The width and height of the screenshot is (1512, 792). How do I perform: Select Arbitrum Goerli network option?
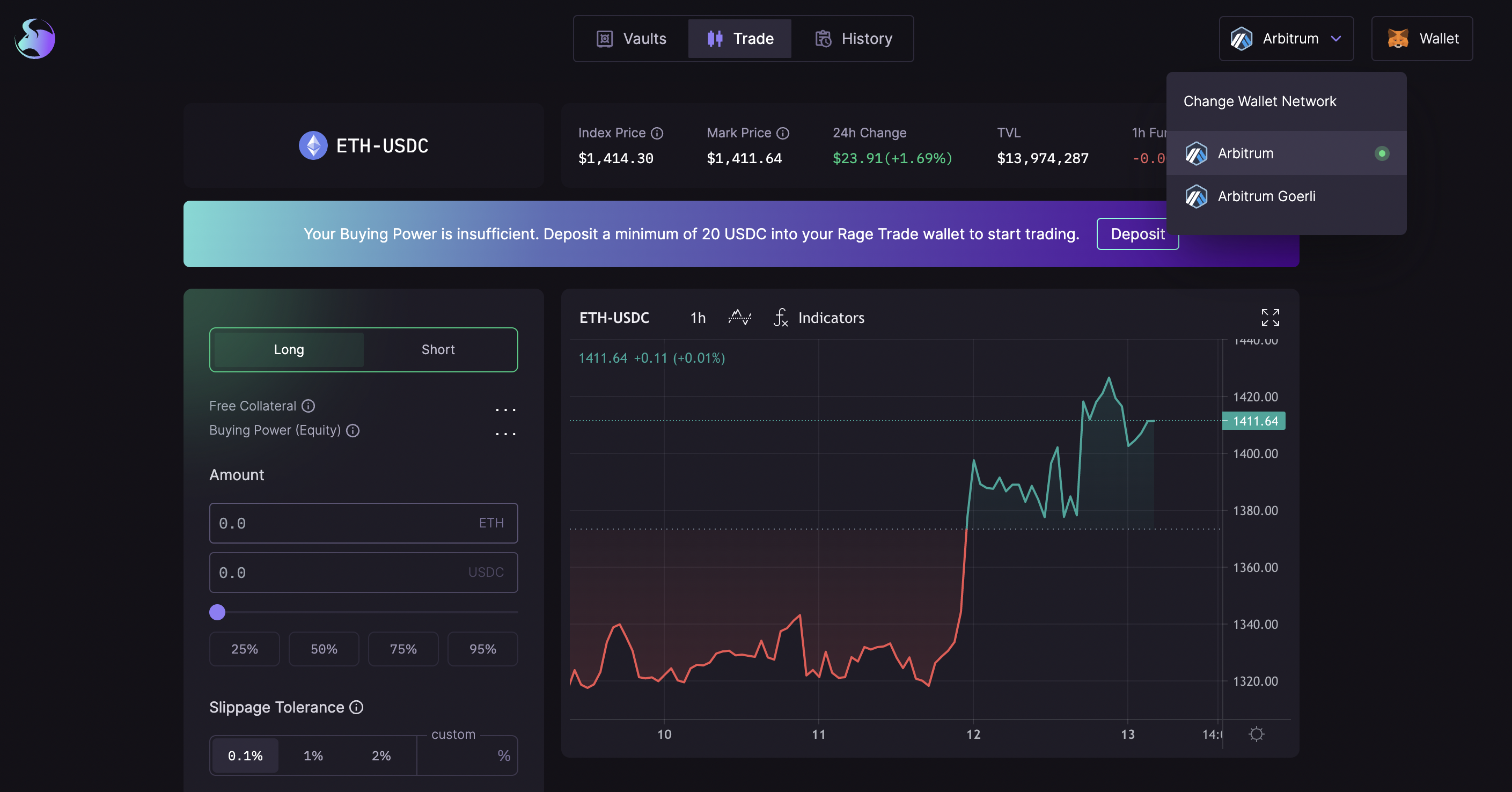pos(1266,196)
